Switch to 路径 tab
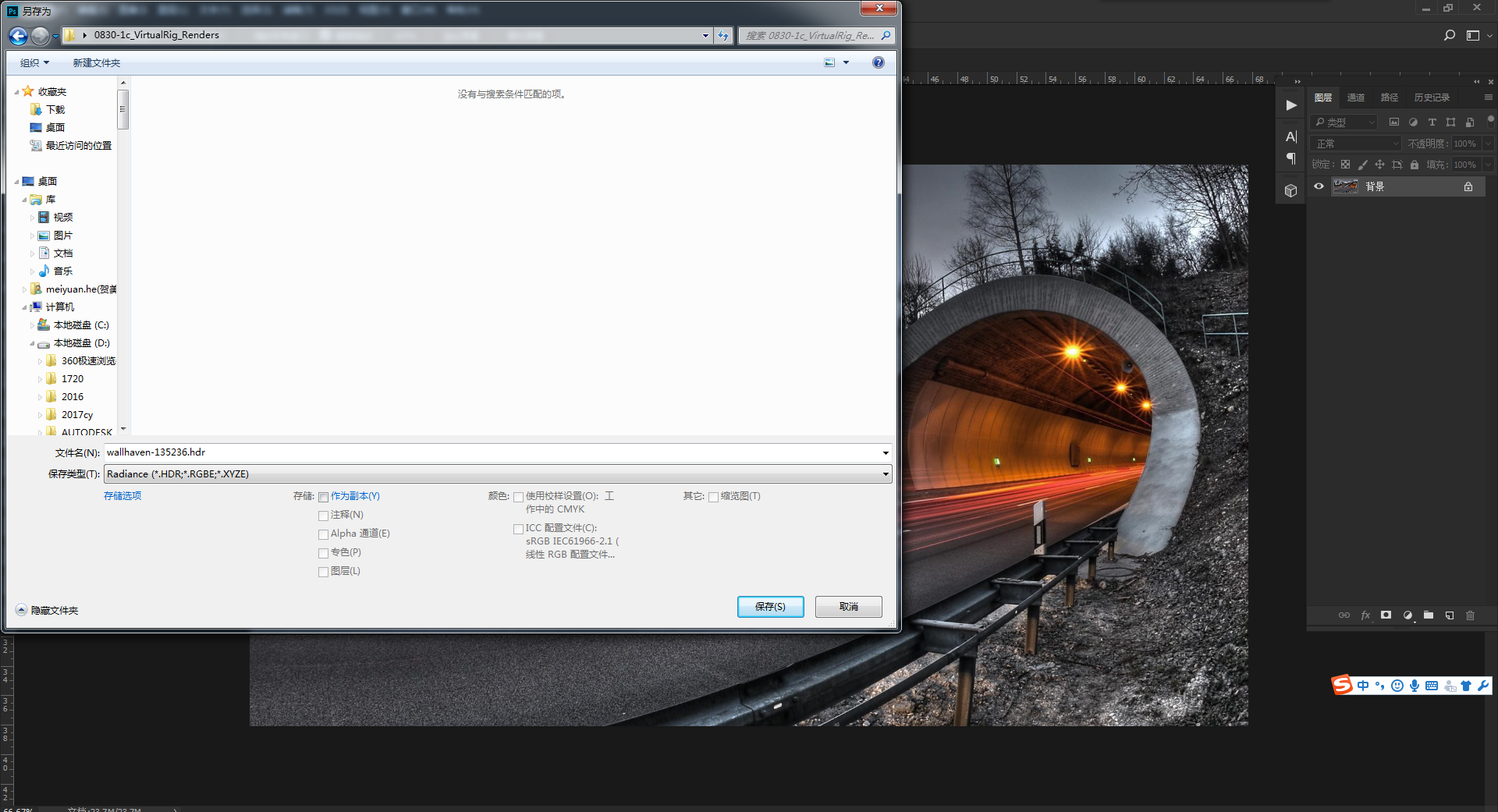 tap(1390, 98)
